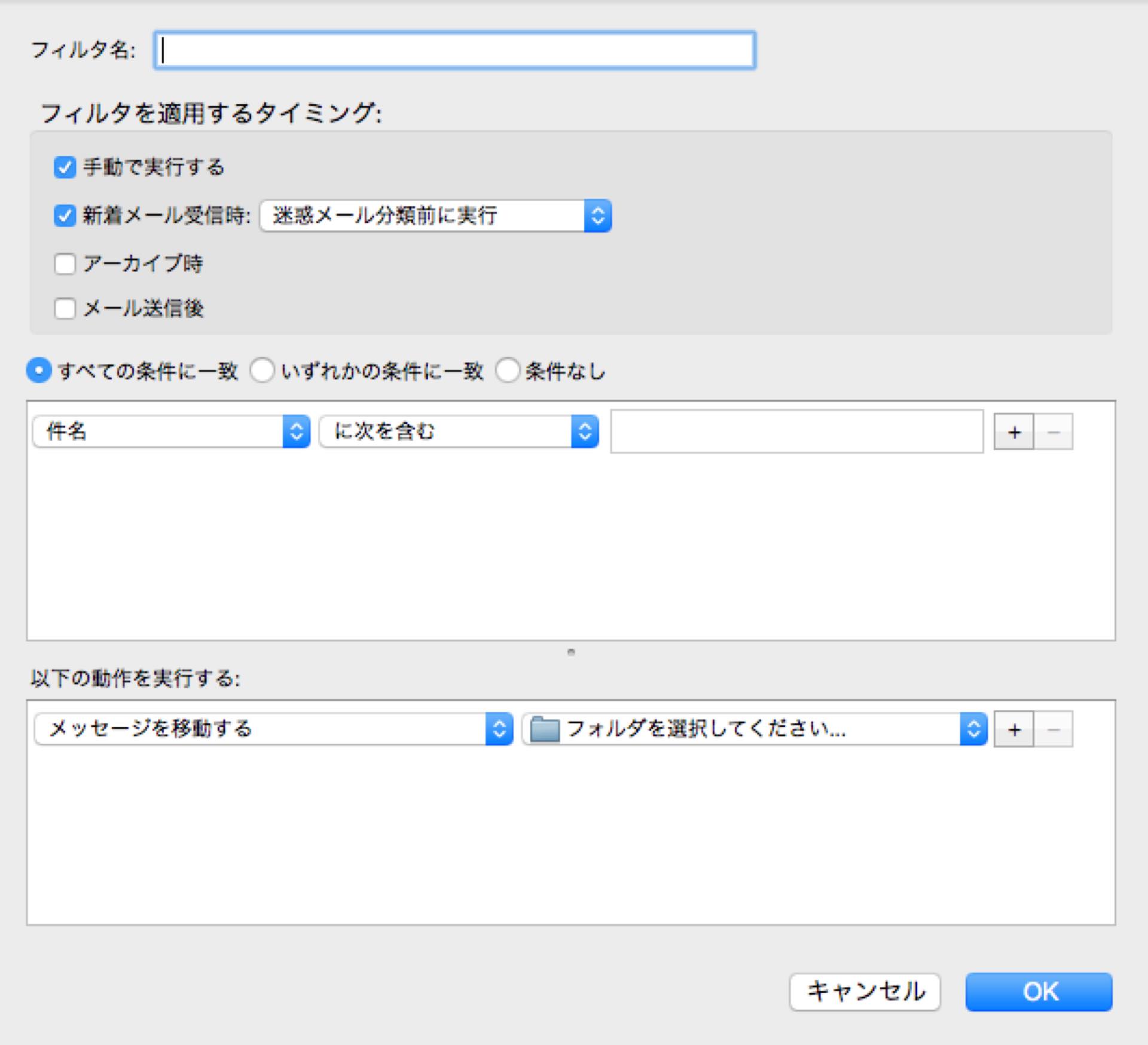Click the OK button
The height and width of the screenshot is (1045, 1148).
[x=1039, y=992]
